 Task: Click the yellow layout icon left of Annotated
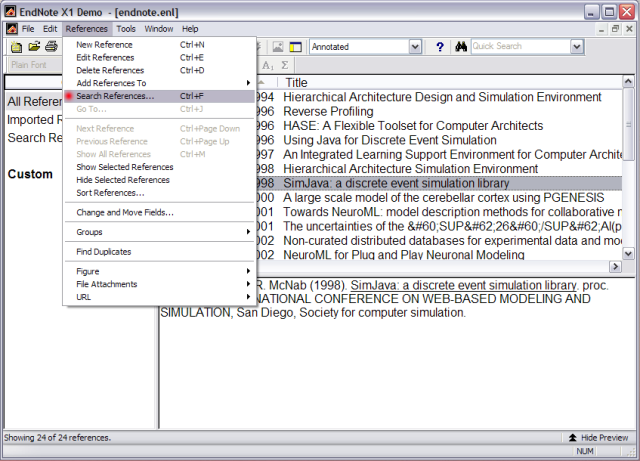point(296,47)
